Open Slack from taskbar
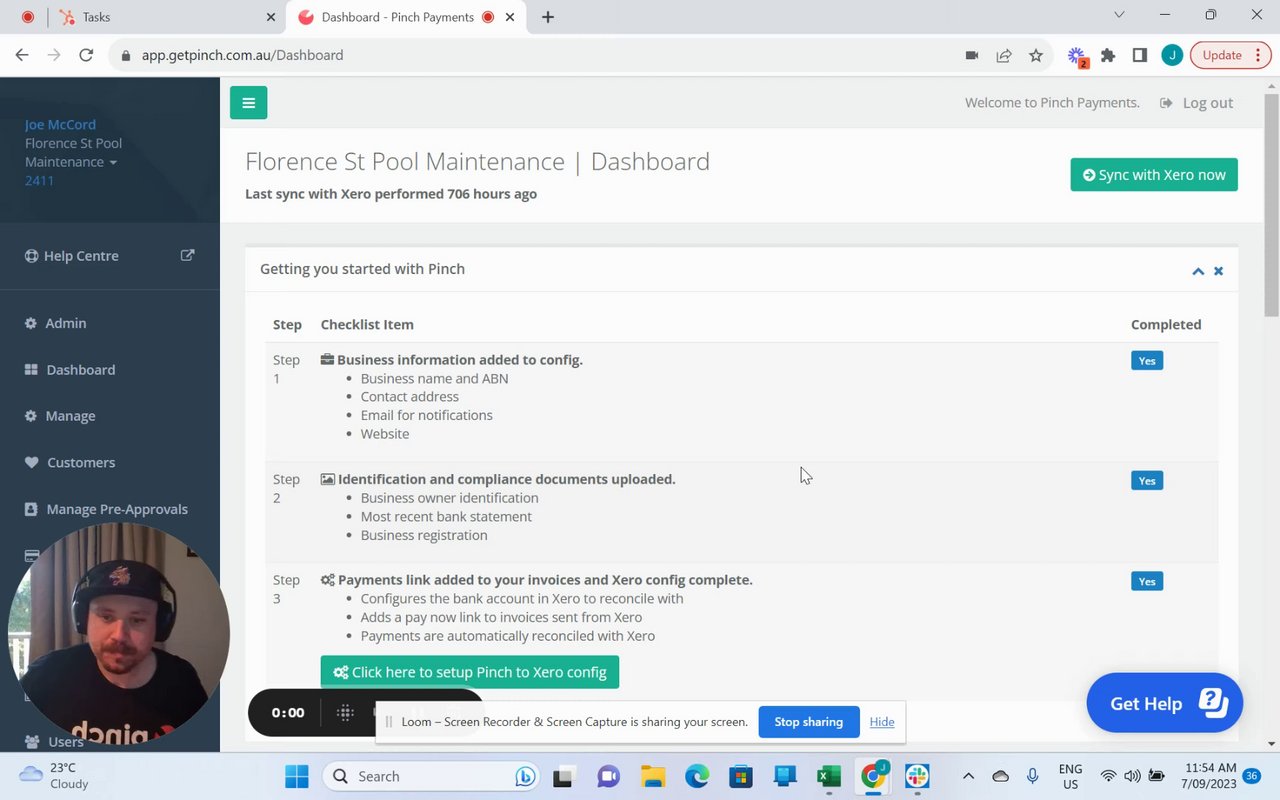This screenshot has height=800, width=1280. click(x=917, y=776)
